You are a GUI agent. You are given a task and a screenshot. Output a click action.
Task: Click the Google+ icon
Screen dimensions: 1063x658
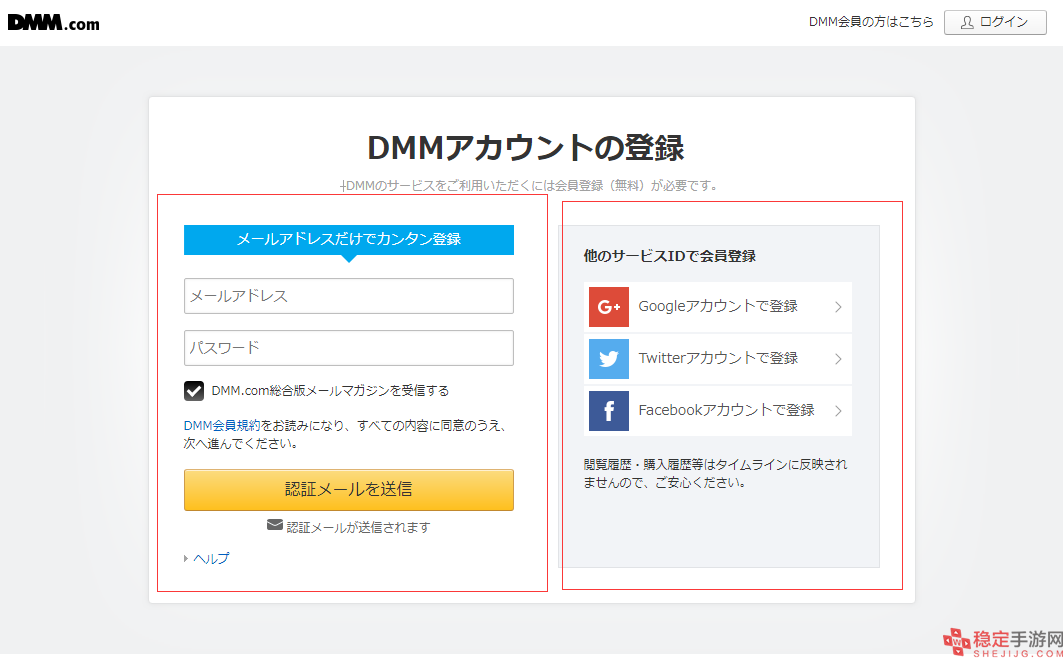pos(609,307)
